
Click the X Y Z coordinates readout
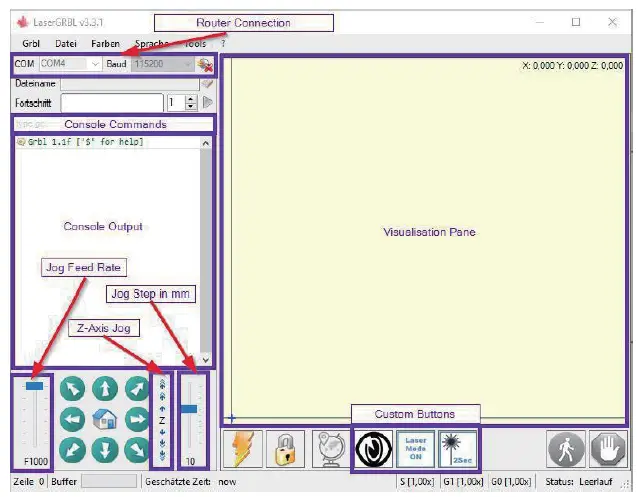tap(572, 65)
